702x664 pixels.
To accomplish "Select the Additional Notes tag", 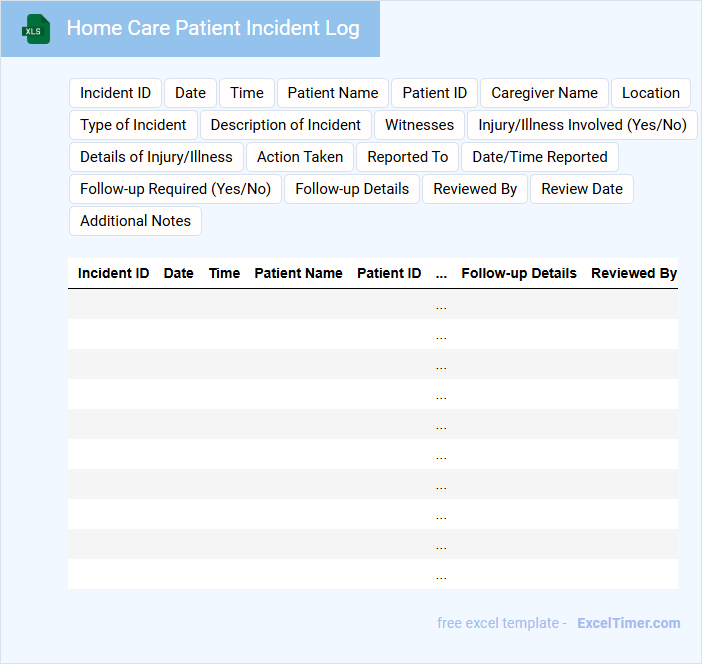I will (135, 221).
